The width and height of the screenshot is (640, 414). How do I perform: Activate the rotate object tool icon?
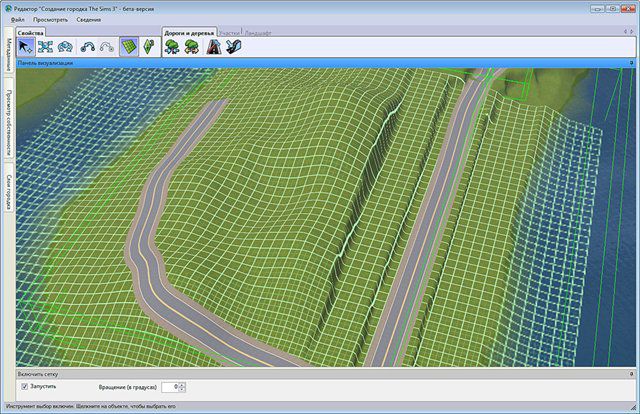pos(65,46)
